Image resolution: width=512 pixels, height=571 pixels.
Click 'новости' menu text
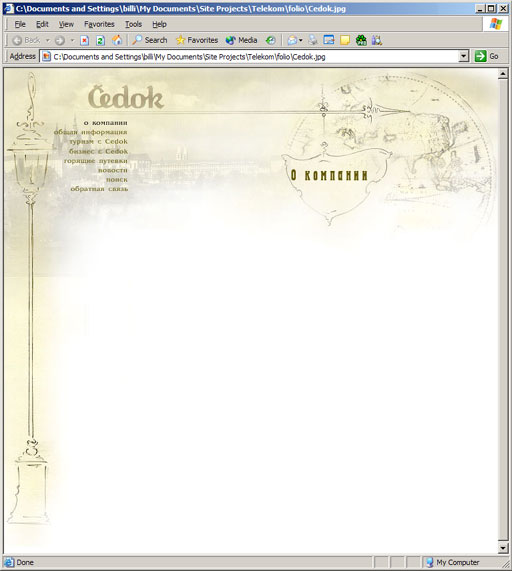click(x=113, y=170)
